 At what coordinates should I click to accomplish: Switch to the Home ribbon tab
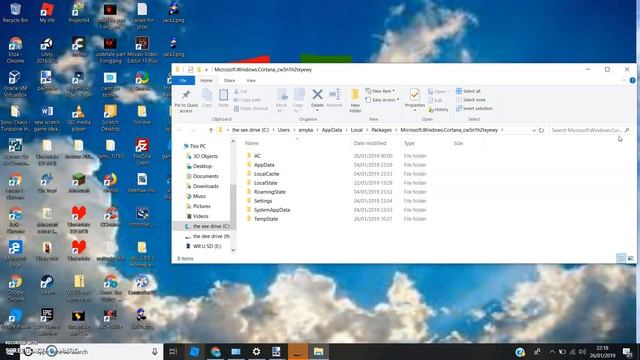pyautogui.click(x=206, y=80)
